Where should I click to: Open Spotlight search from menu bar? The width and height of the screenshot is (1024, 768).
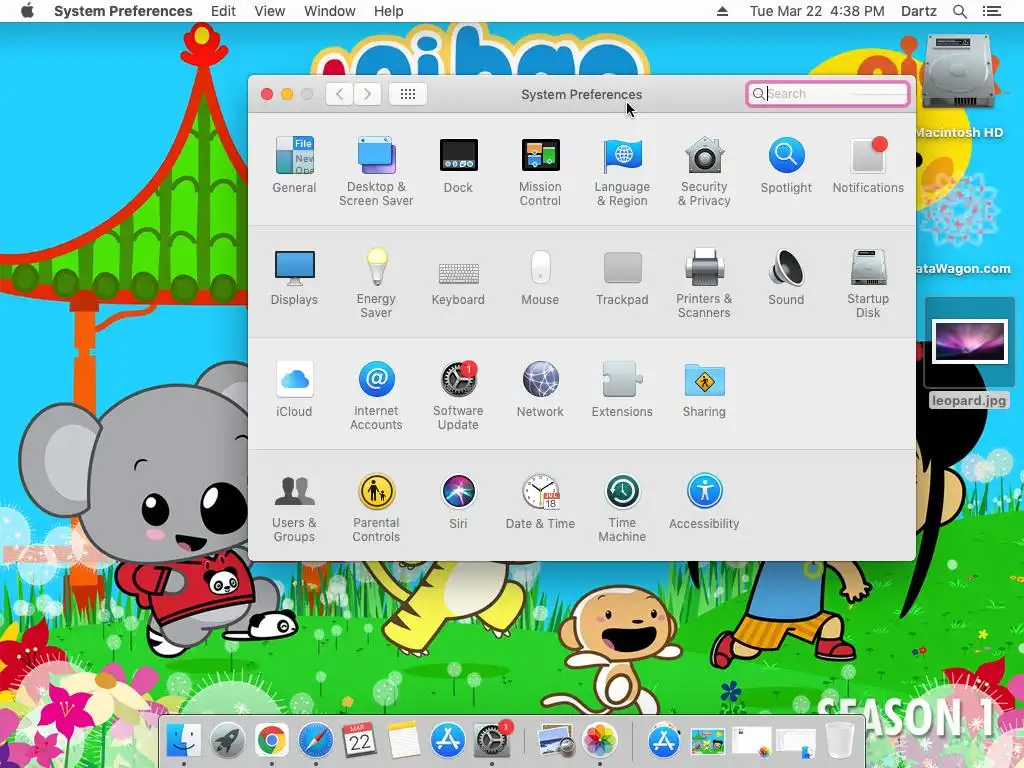[960, 11]
